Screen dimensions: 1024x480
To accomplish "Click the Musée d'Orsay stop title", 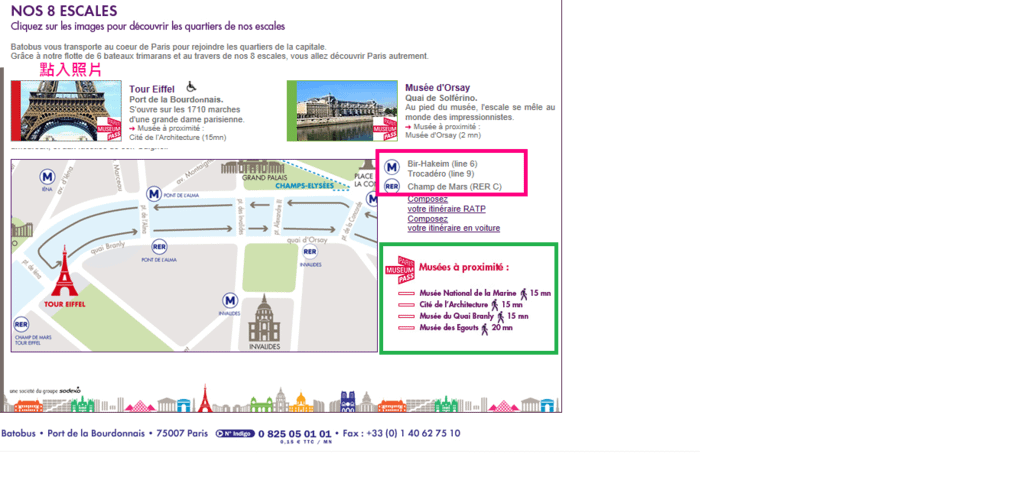I will click(438, 88).
